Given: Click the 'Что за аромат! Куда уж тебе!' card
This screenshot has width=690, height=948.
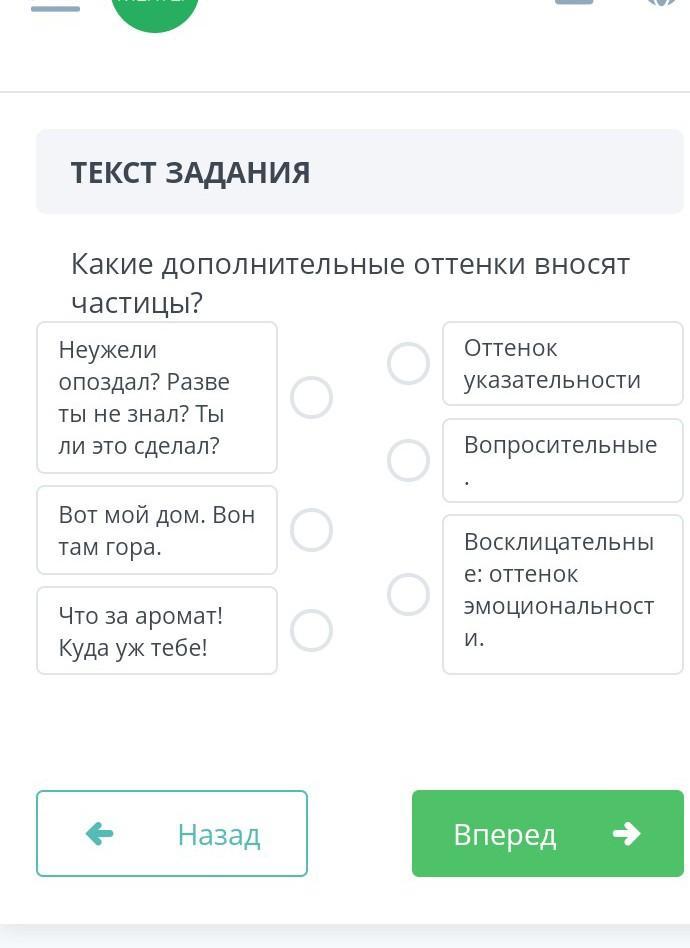Looking at the screenshot, I should [x=157, y=630].
